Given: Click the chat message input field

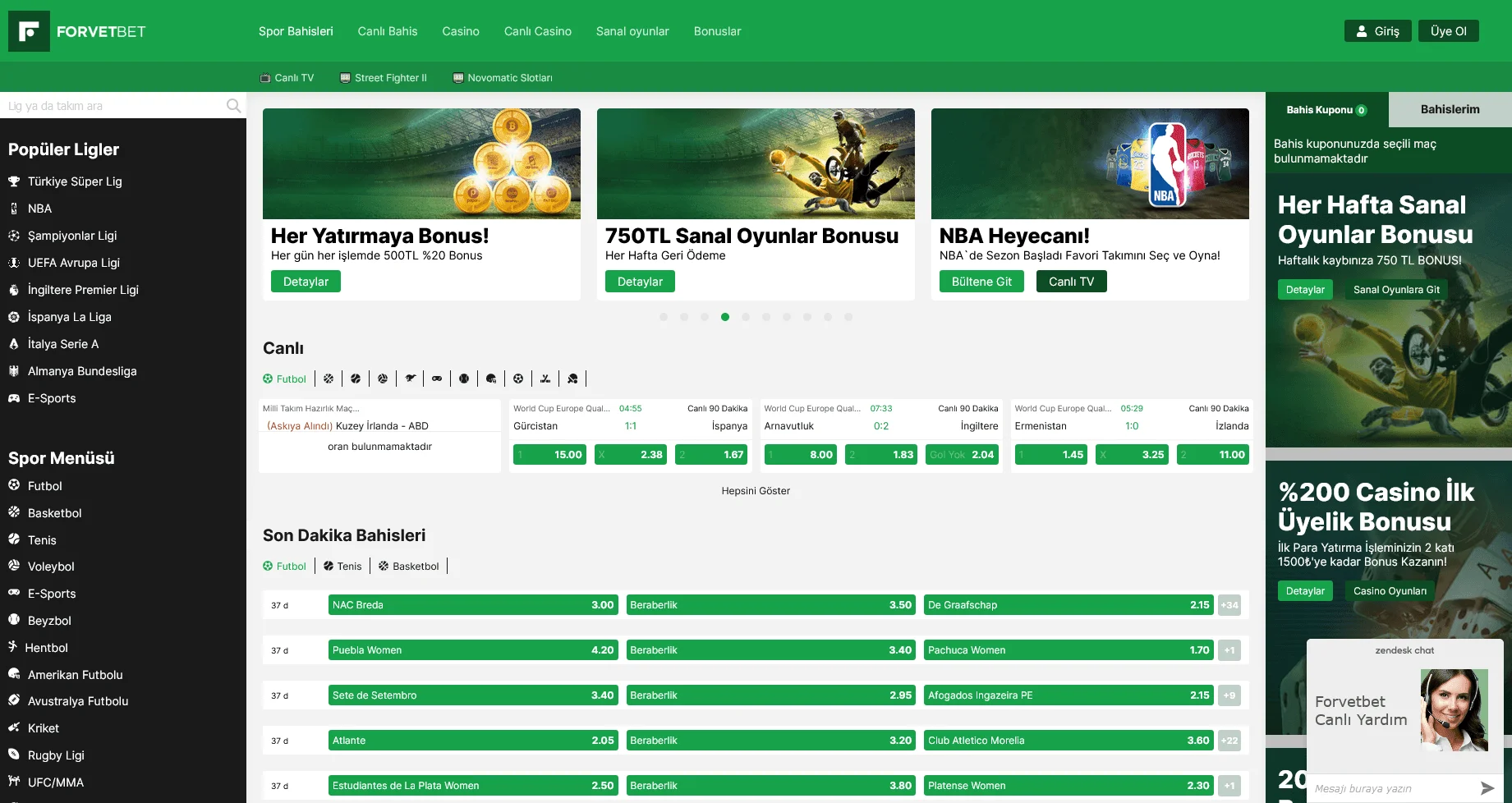Looking at the screenshot, I should click(1392, 788).
